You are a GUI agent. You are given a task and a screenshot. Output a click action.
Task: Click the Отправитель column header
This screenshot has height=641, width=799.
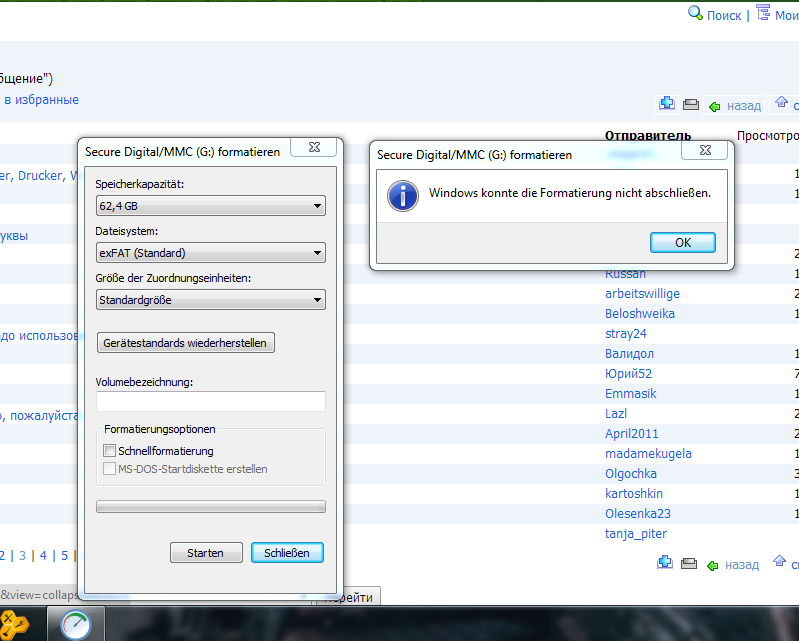click(x=647, y=136)
